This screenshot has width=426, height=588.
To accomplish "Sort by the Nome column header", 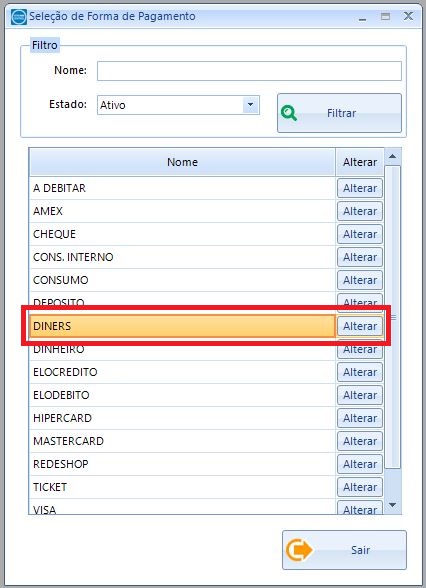I will (182, 162).
